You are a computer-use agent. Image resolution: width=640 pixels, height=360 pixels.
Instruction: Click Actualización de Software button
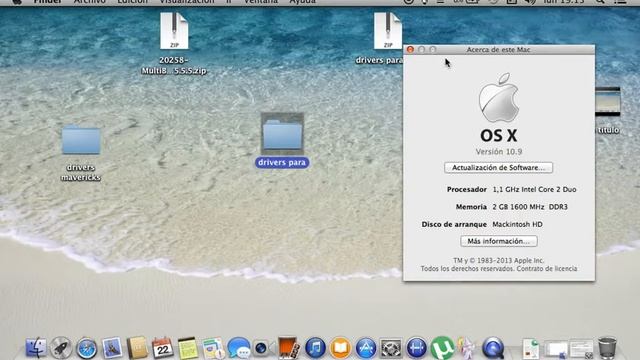click(x=498, y=168)
